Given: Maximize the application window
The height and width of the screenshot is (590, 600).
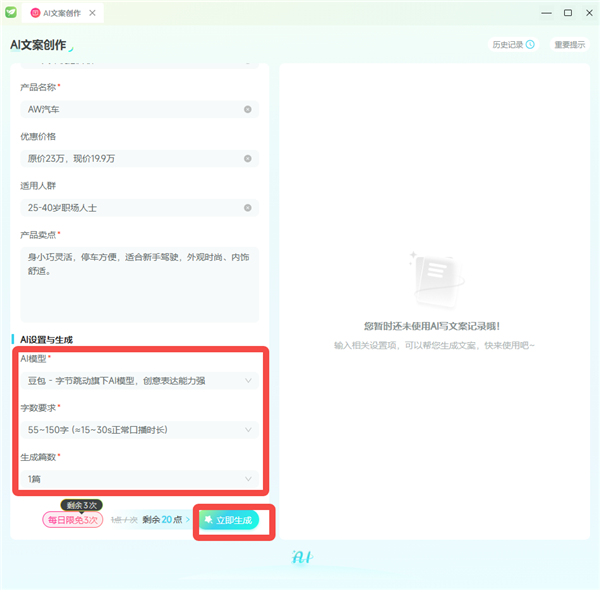Looking at the screenshot, I should click(x=567, y=13).
